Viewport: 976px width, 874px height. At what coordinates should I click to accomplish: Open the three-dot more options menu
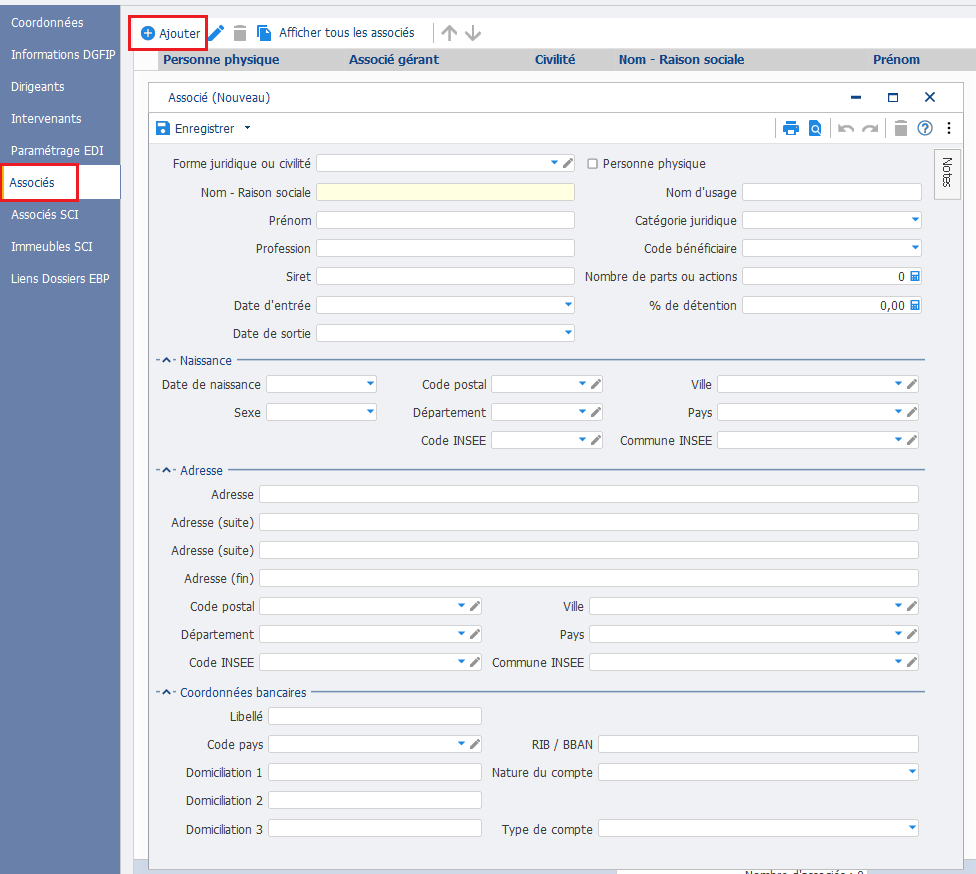pyautogui.click(x=949, y=128)
